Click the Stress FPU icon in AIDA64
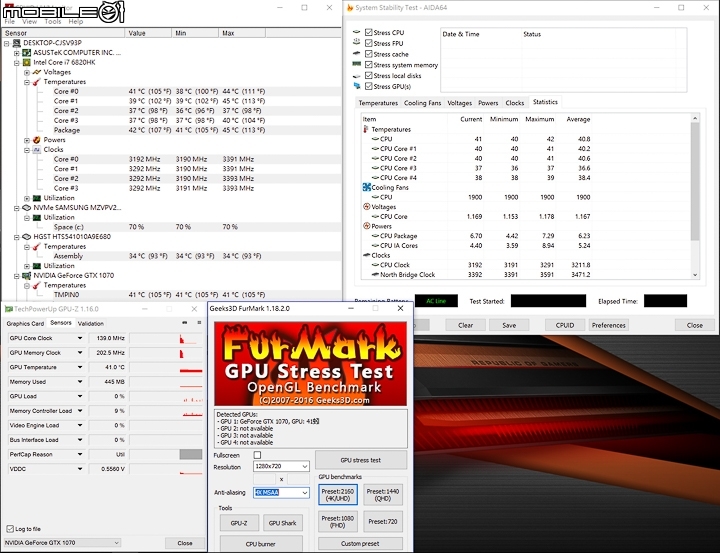Viewport: 720px width, 553px height. (x=357, y=42)
